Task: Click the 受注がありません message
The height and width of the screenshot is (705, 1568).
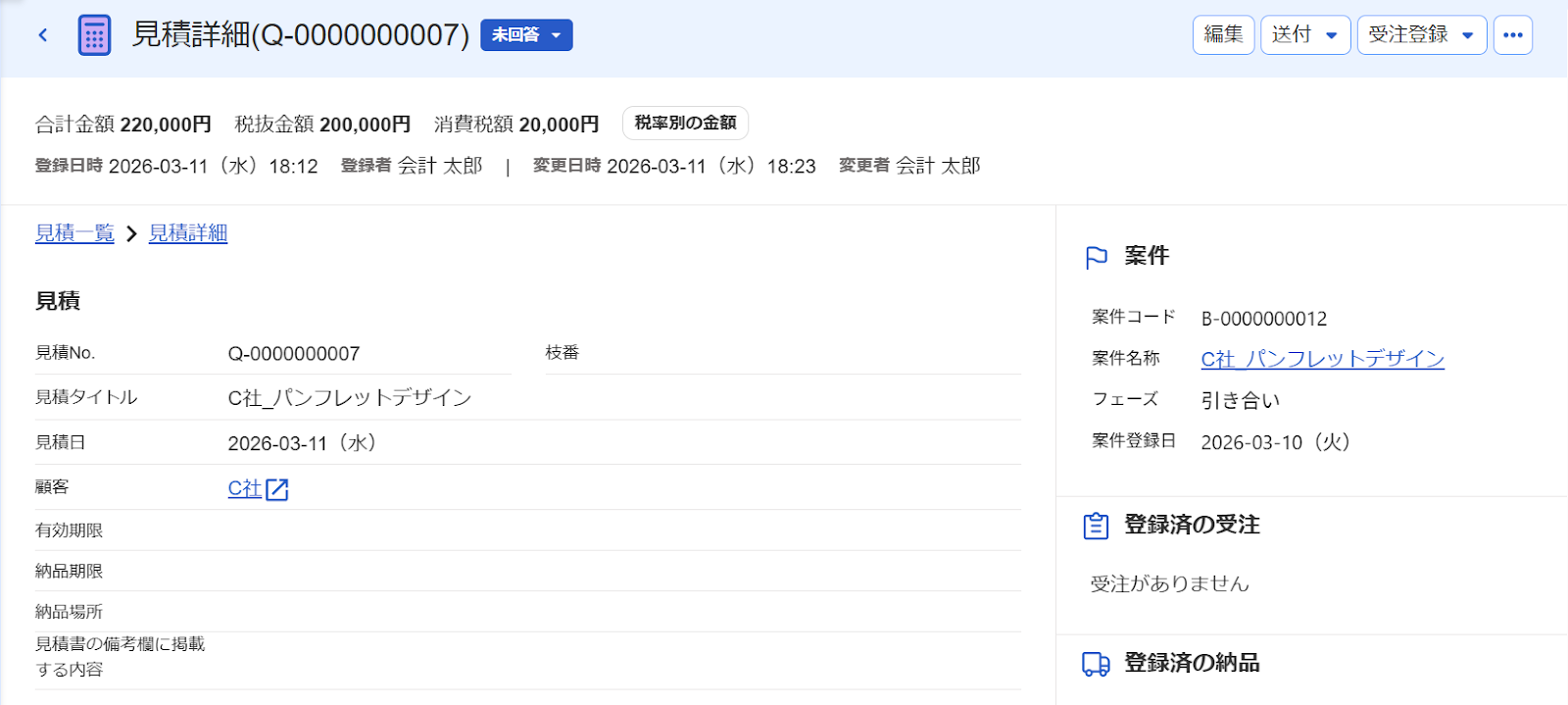Action: (x=1170, y=584)
